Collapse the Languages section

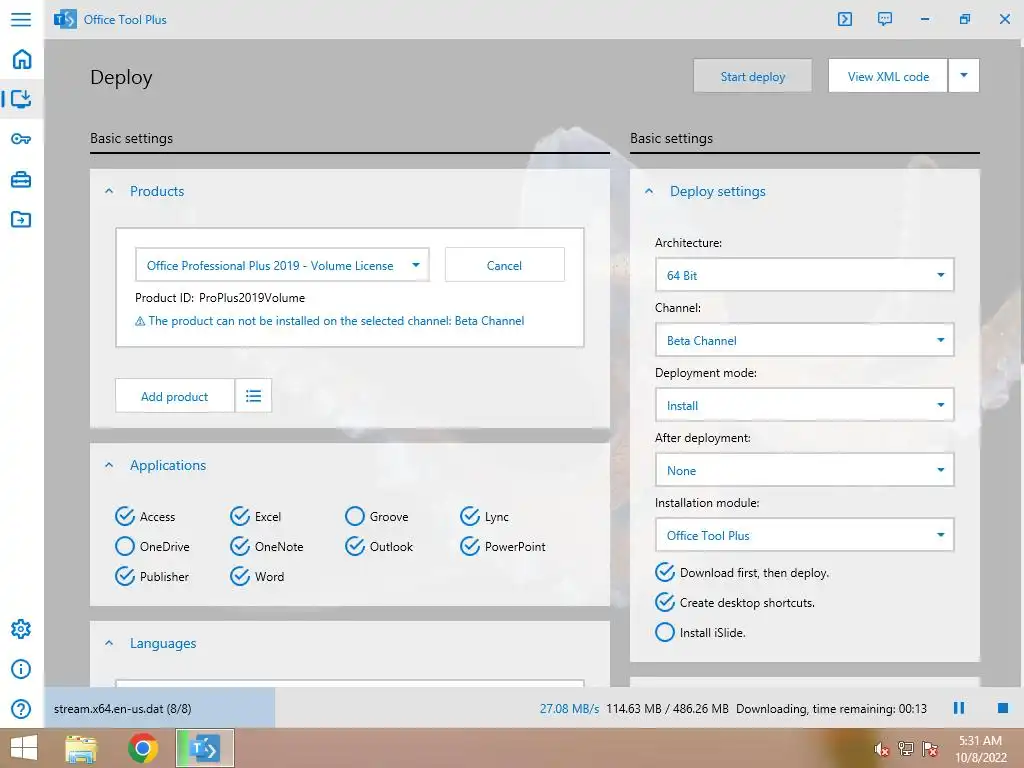point(109,643)
